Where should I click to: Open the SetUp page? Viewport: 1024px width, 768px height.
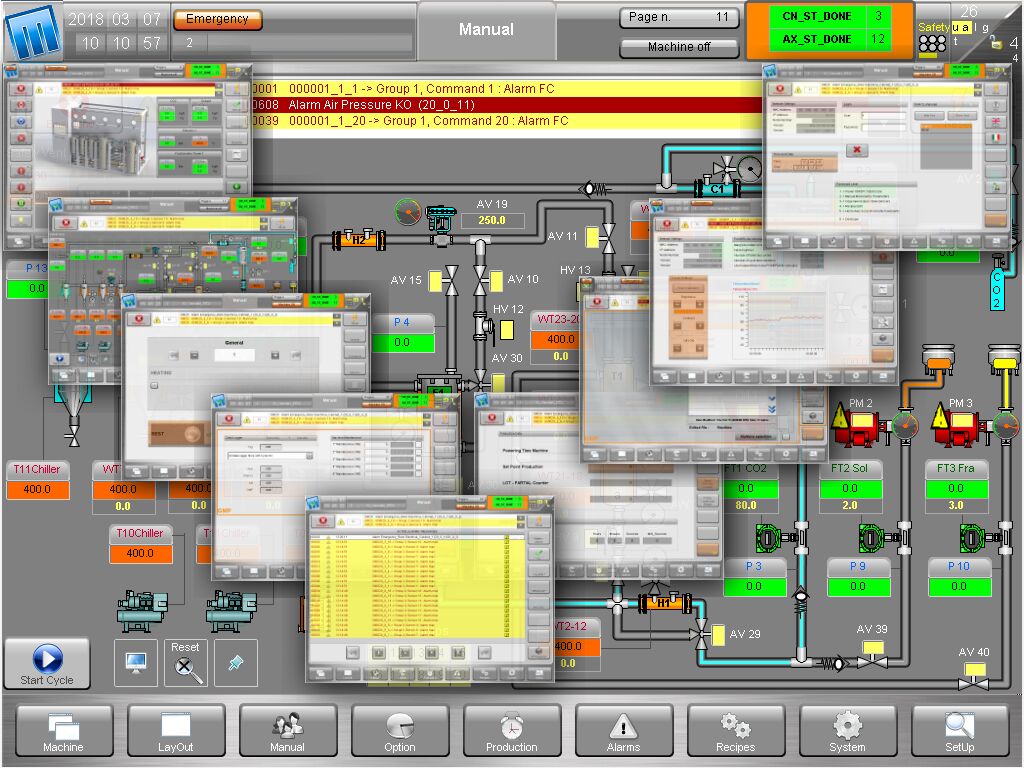coord(959,730)
